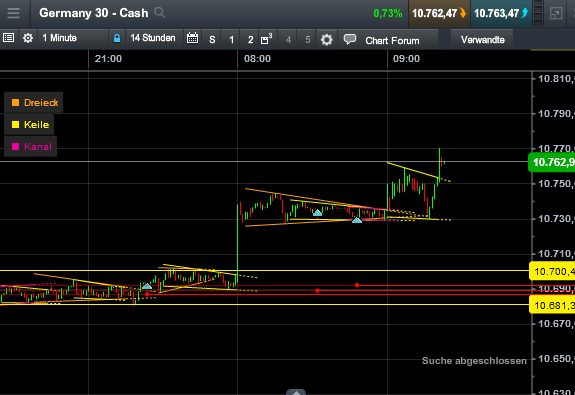This screenshot has width=575, height=395.
Task: Search instrument with the magnifier icon
Action: [x=160, y=13]
